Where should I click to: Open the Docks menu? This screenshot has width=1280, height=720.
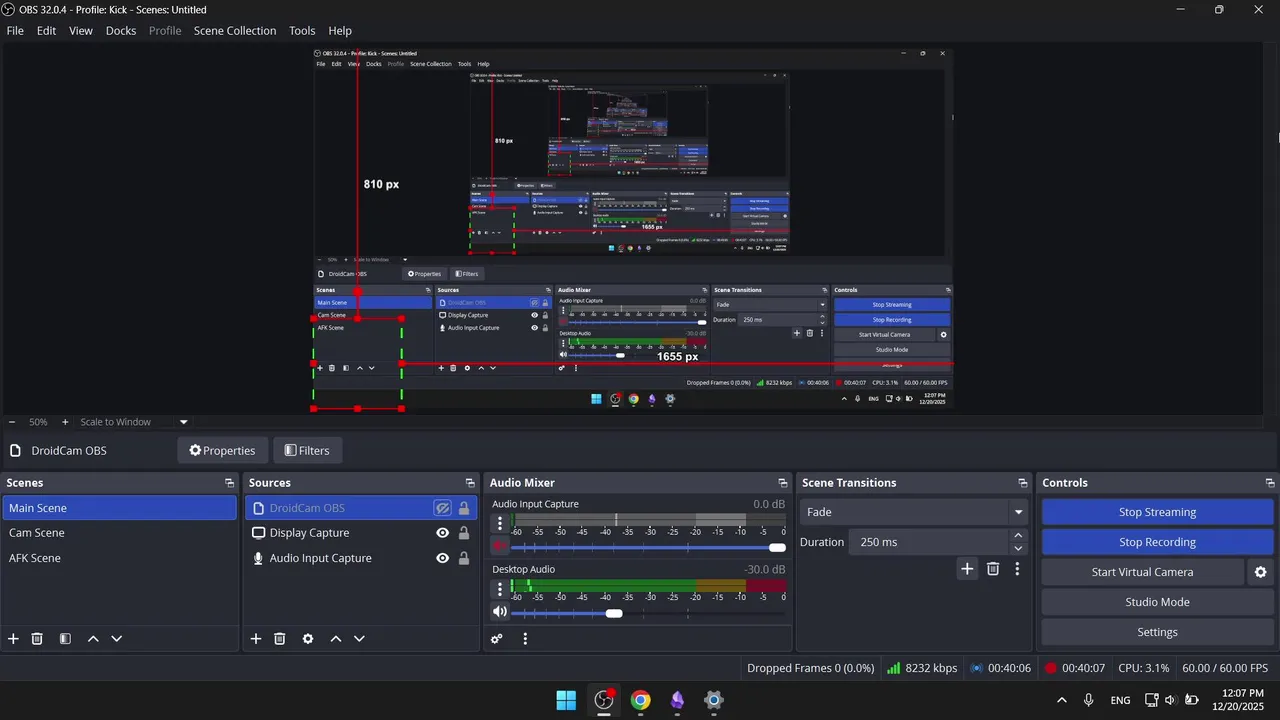[121, 31]
